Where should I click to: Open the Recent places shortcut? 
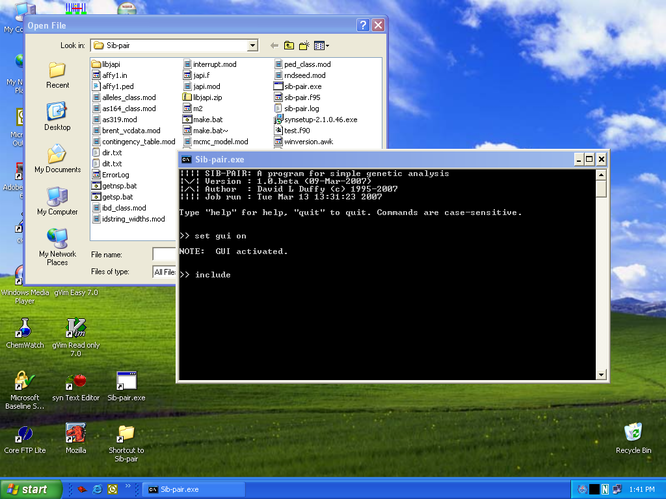(57, 75)
